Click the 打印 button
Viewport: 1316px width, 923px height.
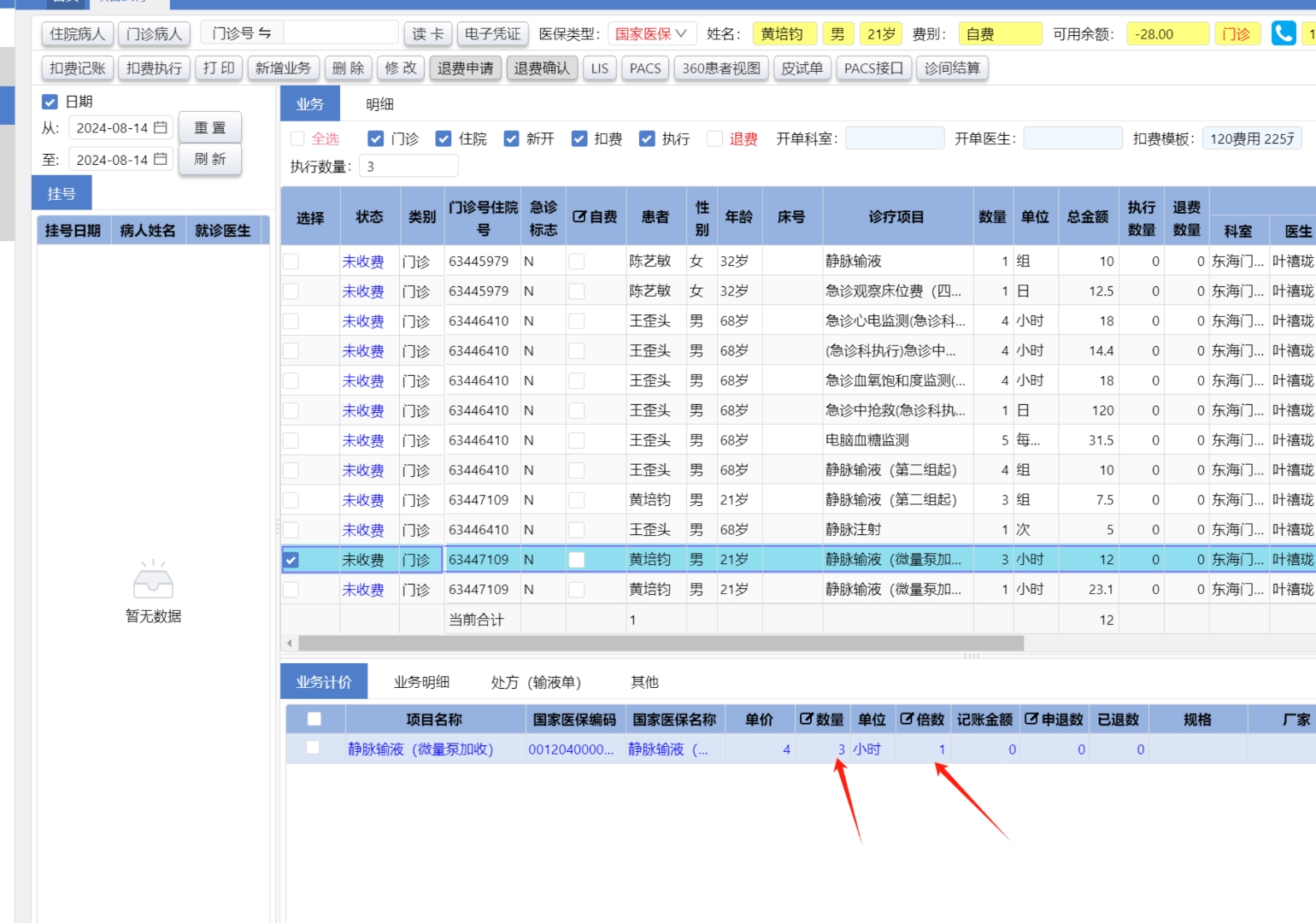(x=219, y=68)
